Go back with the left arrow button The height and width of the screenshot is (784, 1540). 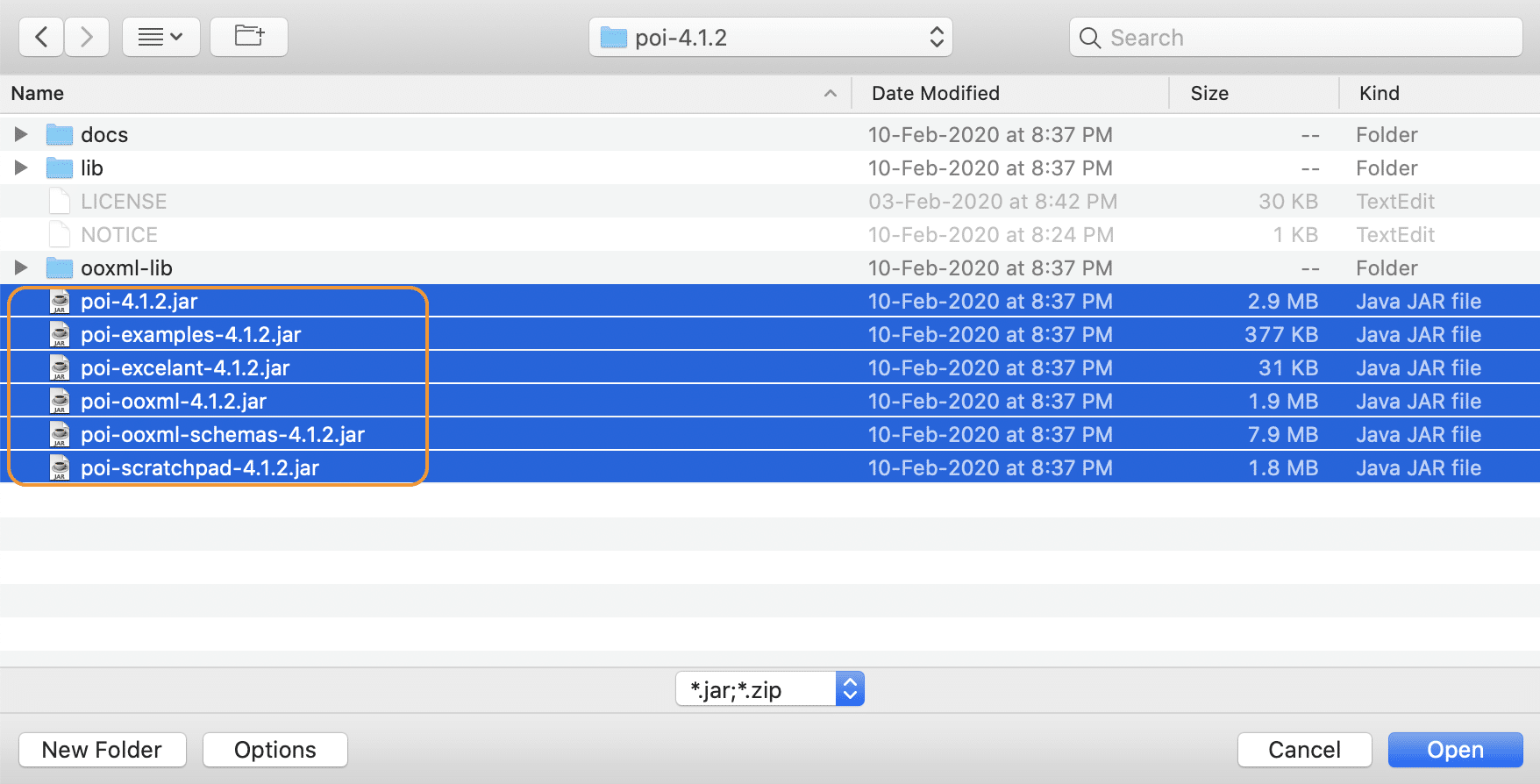point(41,37)
